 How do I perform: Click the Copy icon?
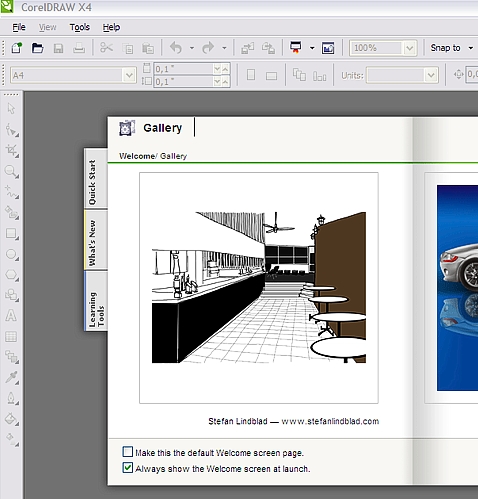click(127, 49)
